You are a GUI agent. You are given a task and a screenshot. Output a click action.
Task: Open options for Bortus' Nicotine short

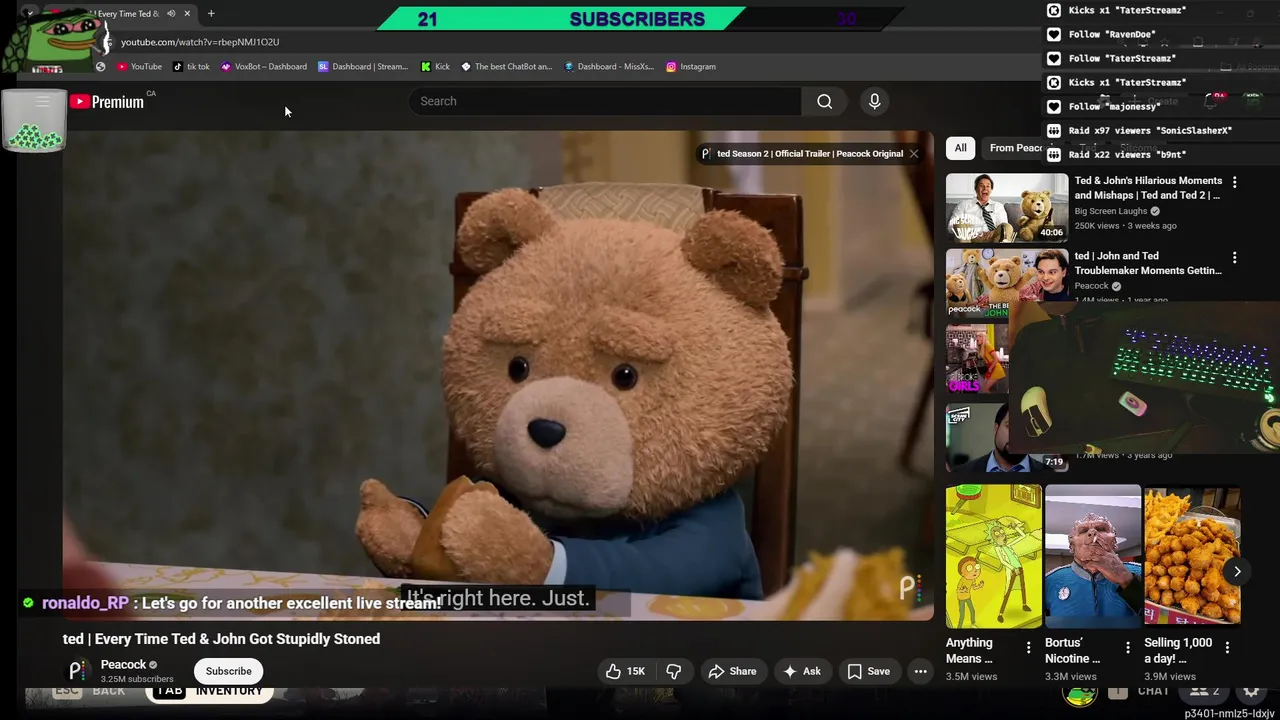click(1128, 648)
